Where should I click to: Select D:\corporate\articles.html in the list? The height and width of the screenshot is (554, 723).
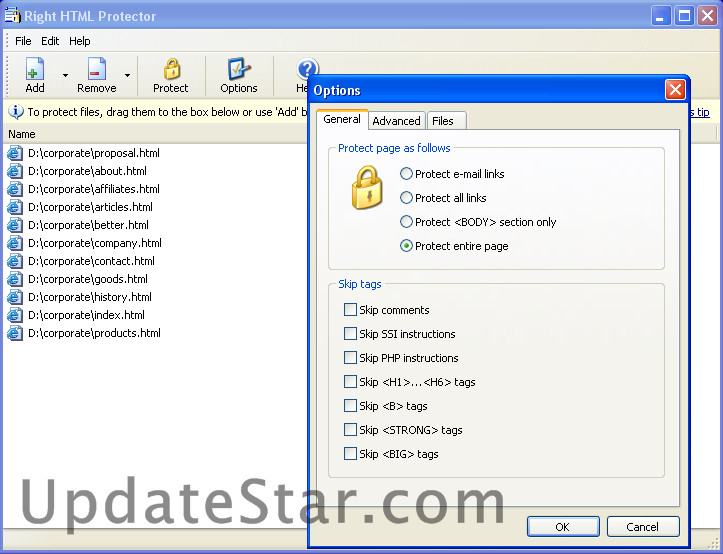(90, 207)
